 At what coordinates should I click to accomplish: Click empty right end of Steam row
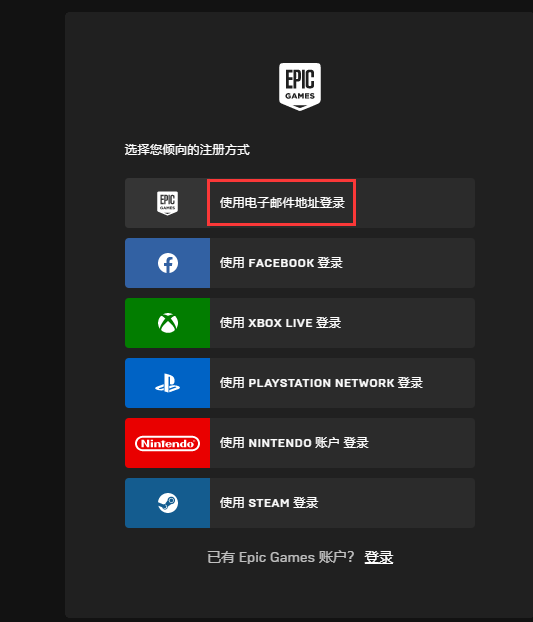[397, 503]
